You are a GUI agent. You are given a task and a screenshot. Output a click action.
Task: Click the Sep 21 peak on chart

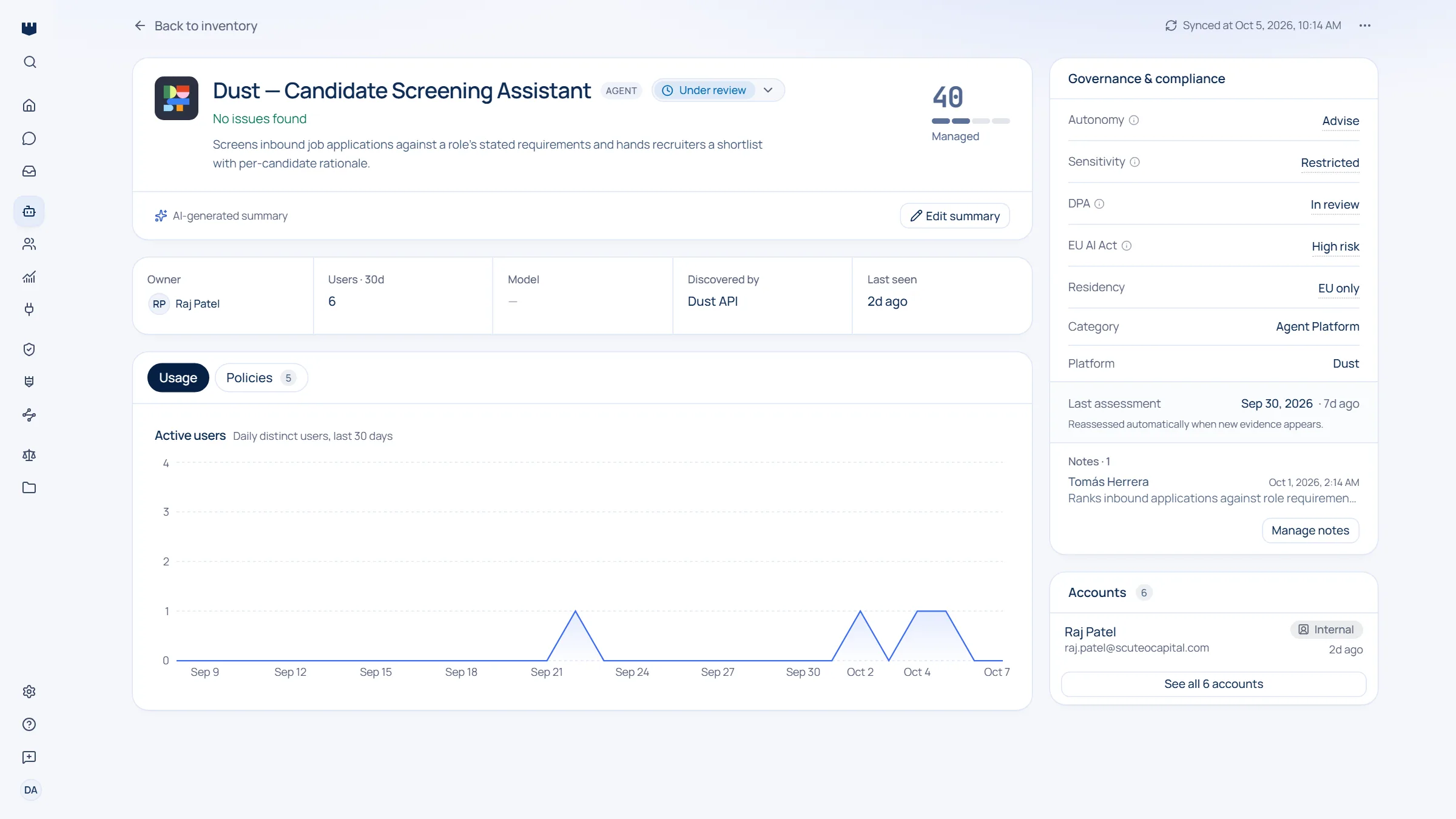tap(575, 611)
